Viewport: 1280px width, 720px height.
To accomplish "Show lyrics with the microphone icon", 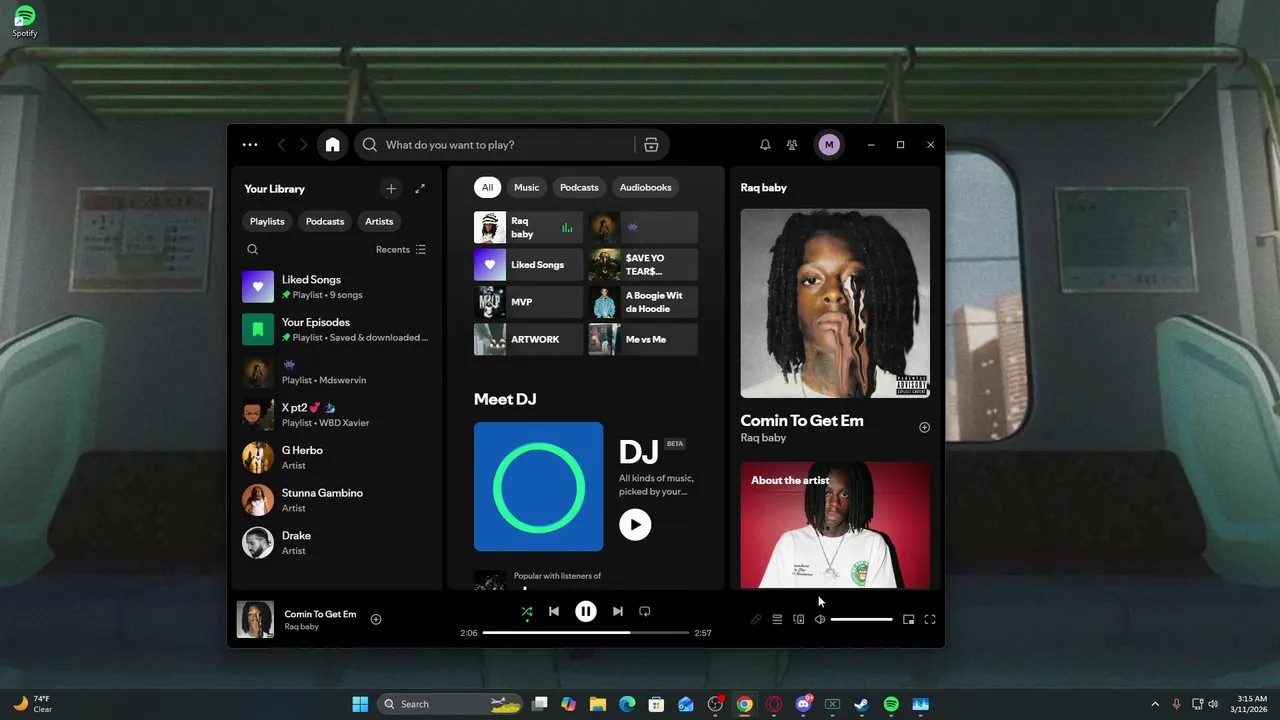I will pyautogui.click(x=756, y=620).
